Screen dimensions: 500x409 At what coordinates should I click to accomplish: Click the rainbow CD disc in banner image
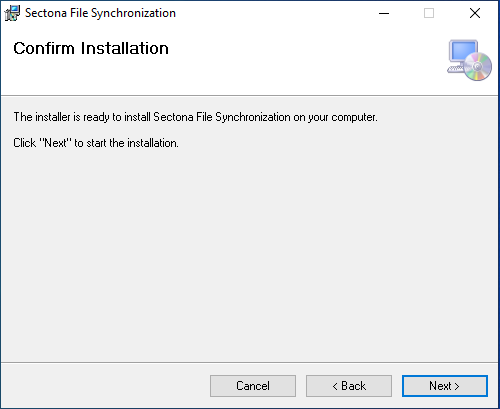[x=478, y=66]
